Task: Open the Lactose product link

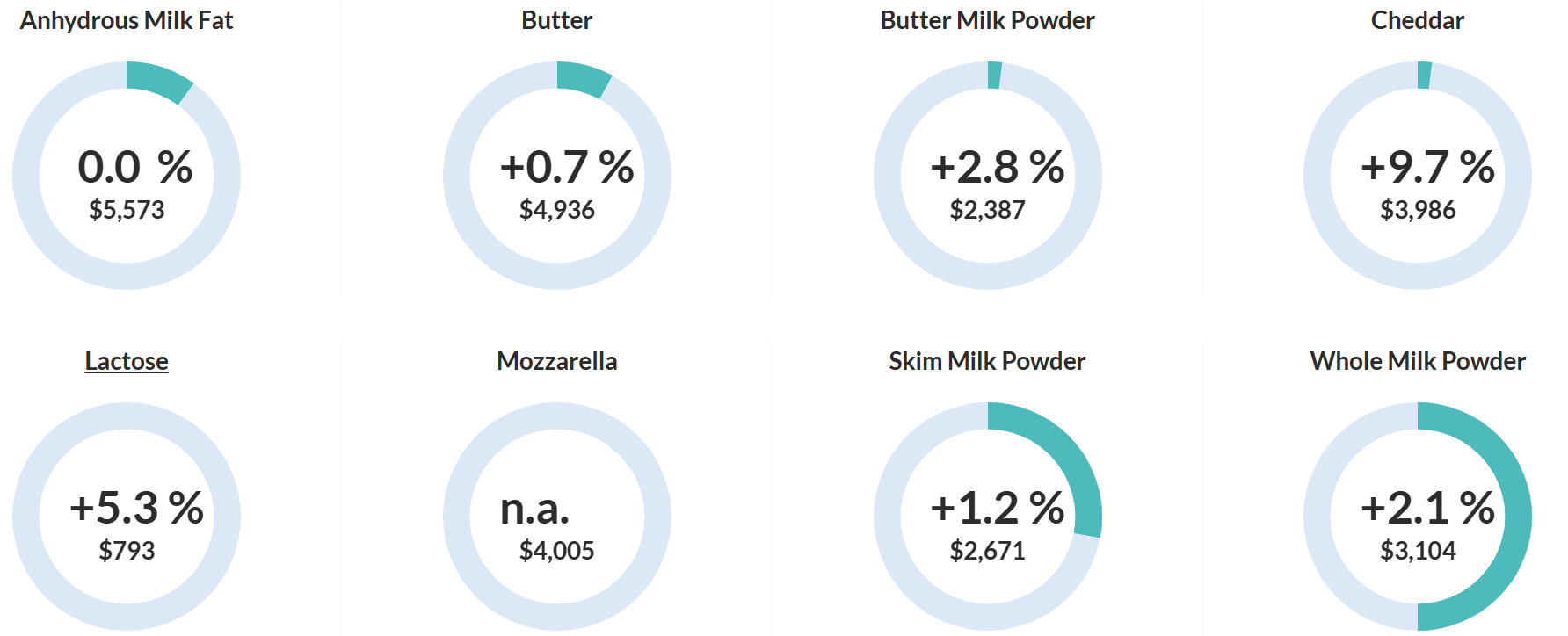Action: [127, 361]
